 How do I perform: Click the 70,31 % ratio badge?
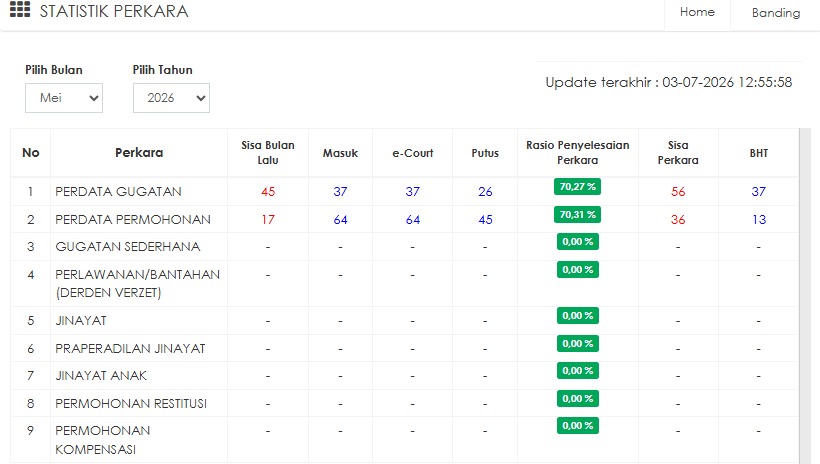click(x=577, y=214)
